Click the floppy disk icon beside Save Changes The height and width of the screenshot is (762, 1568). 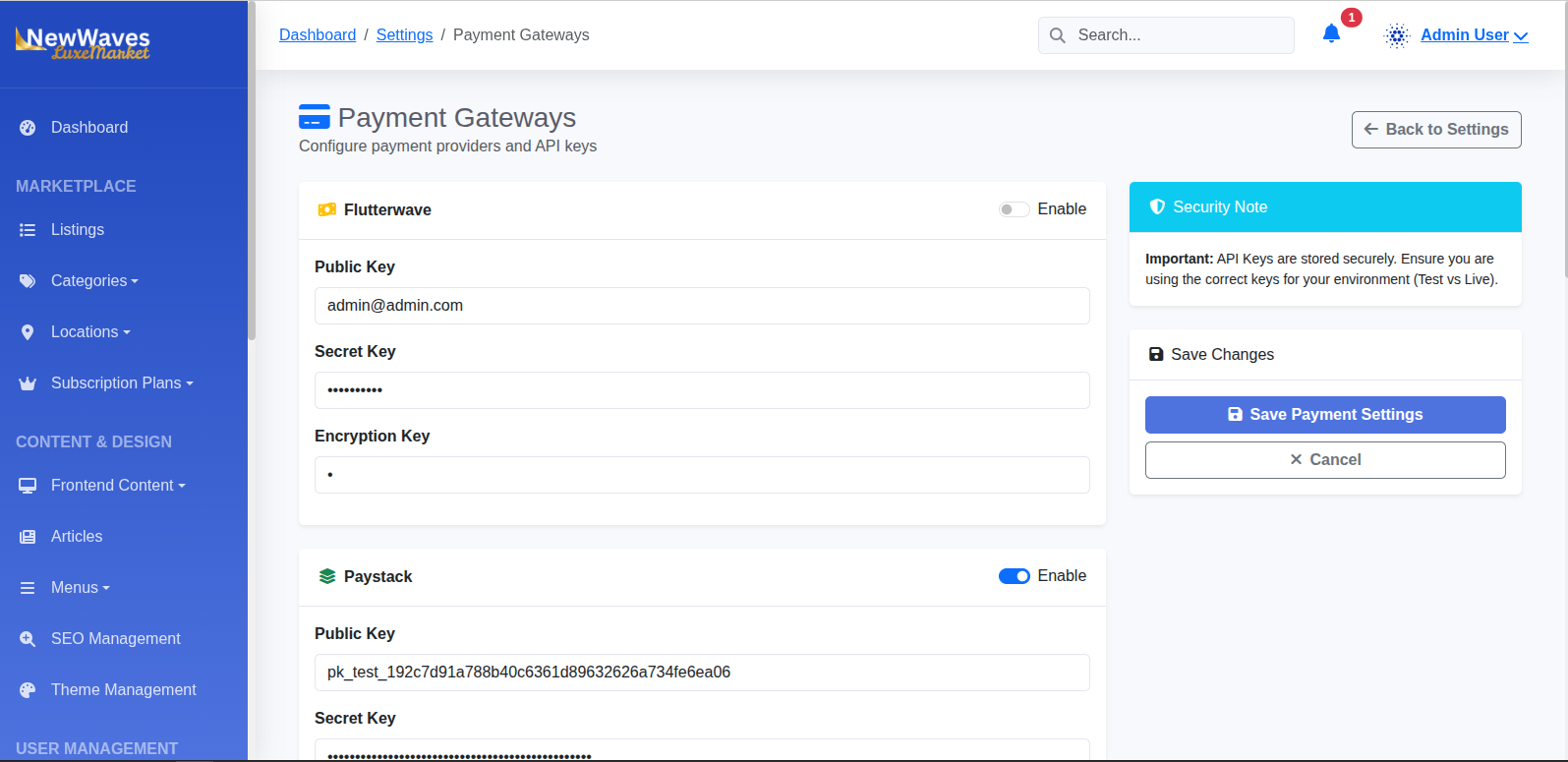[1156, 355]
